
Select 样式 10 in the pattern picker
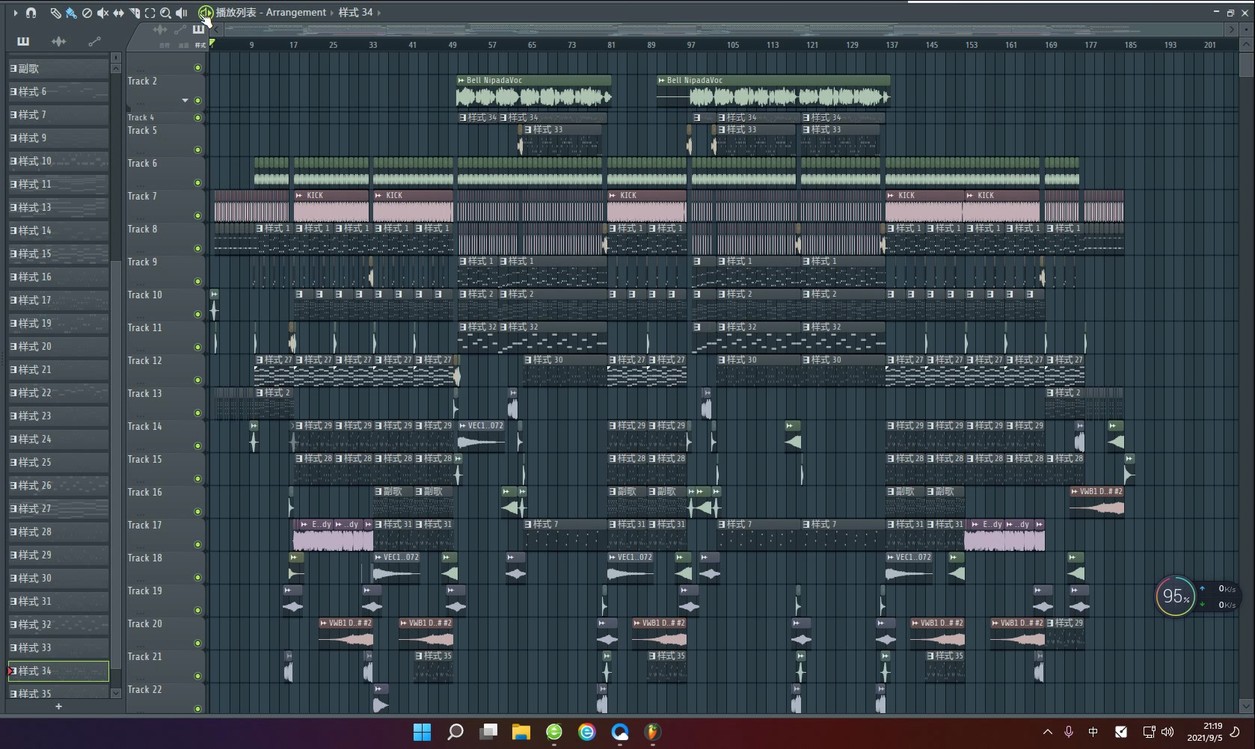[x=58, y=161]
